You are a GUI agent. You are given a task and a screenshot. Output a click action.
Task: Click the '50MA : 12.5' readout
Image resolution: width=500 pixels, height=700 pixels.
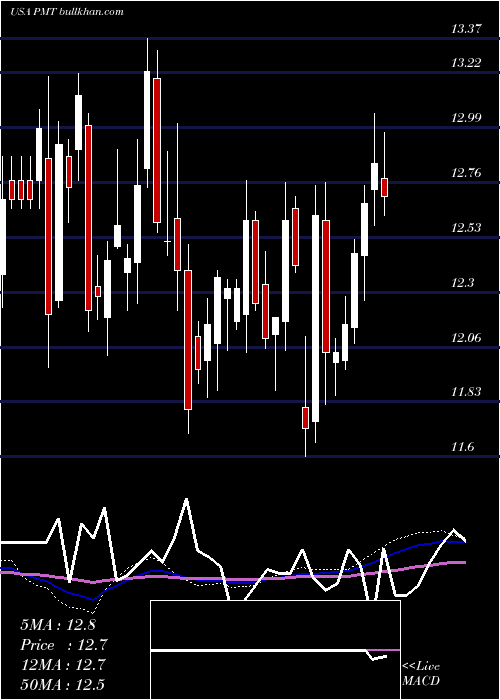(x=62, y=685)
